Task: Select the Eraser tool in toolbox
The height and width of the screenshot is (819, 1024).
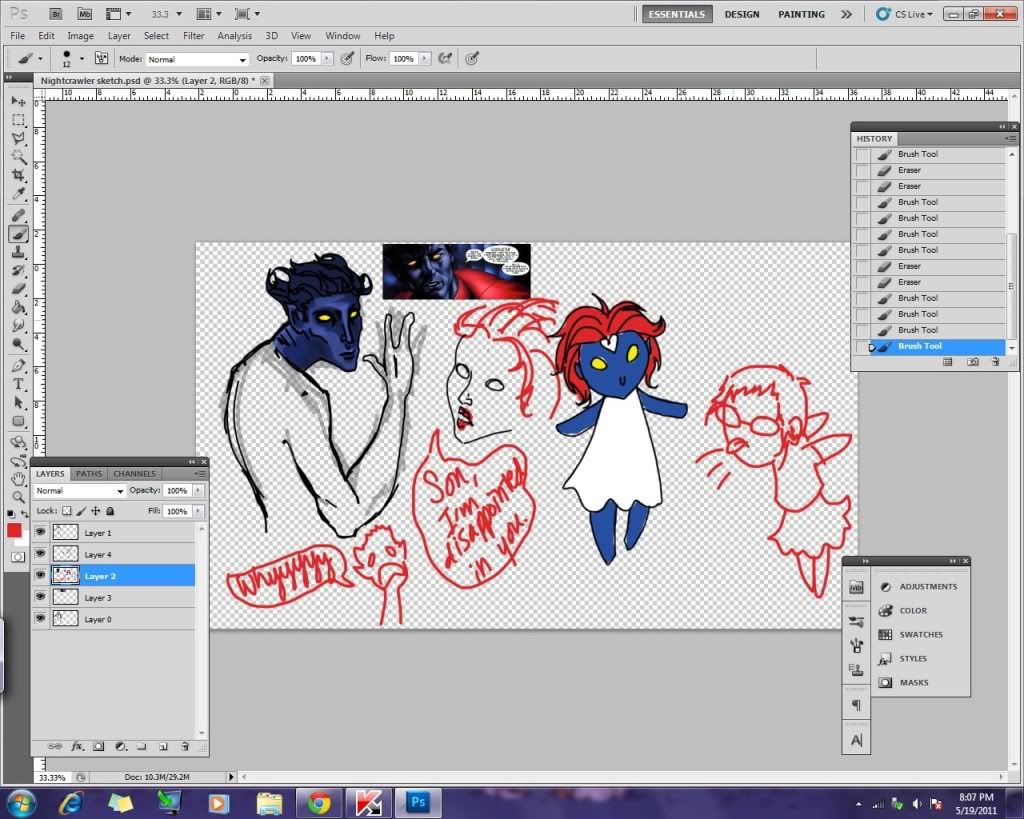Action: pyautogui.click(x=18, y=289)
